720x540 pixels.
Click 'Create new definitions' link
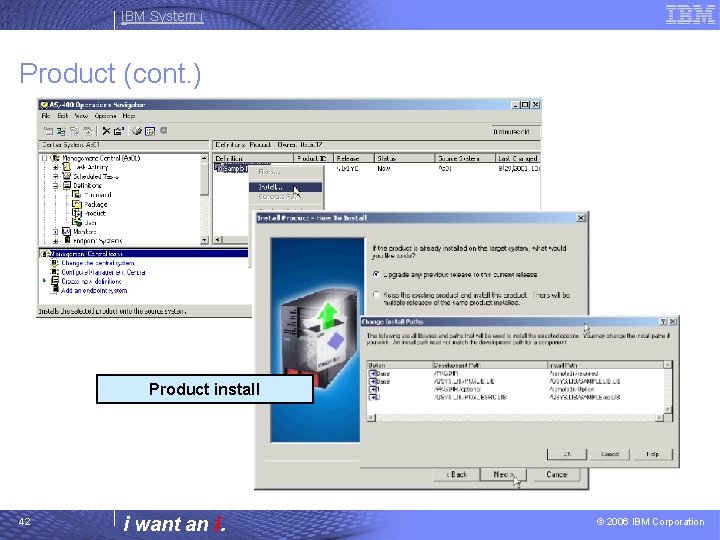pos(91,281)
